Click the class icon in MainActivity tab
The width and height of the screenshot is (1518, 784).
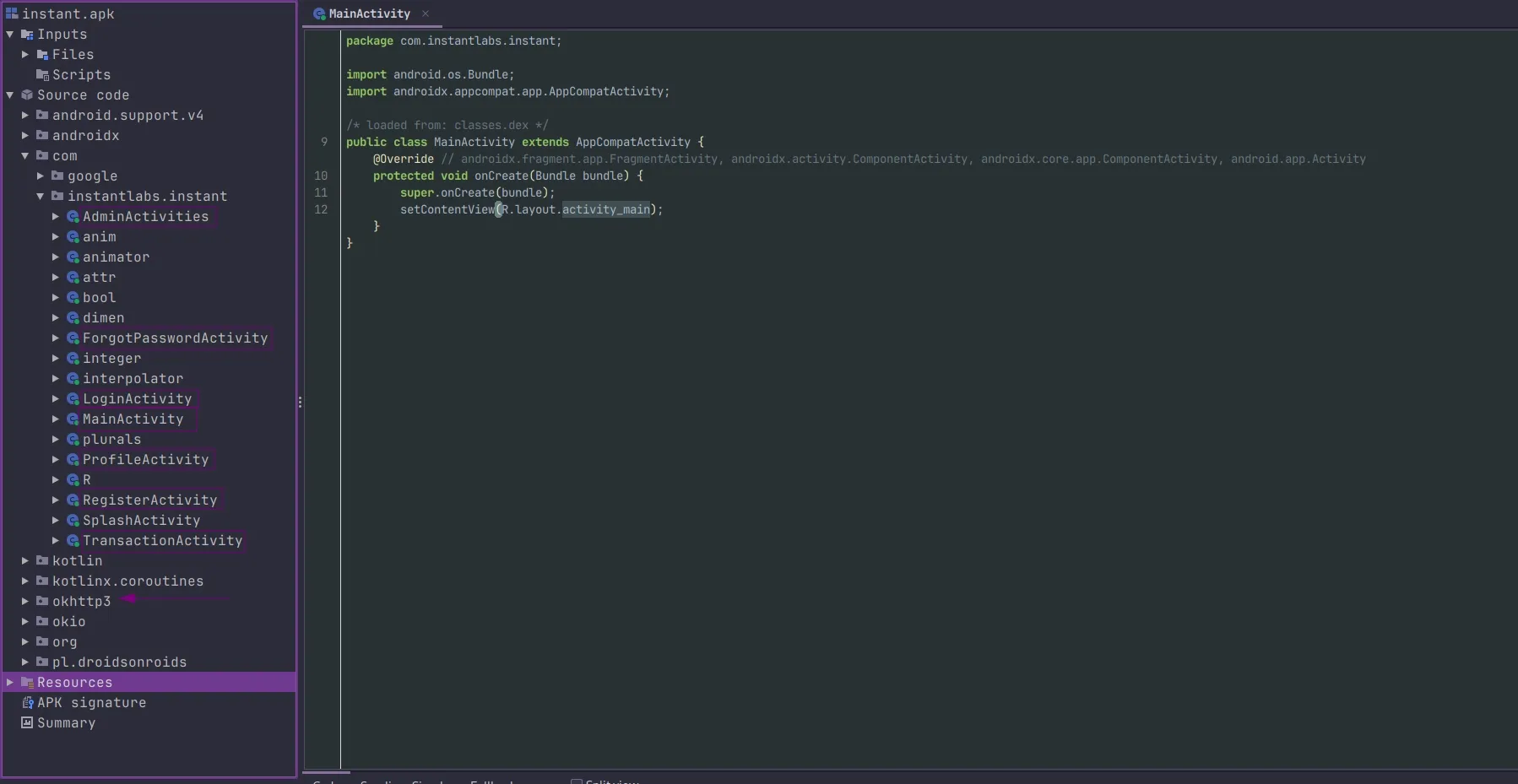319,14
